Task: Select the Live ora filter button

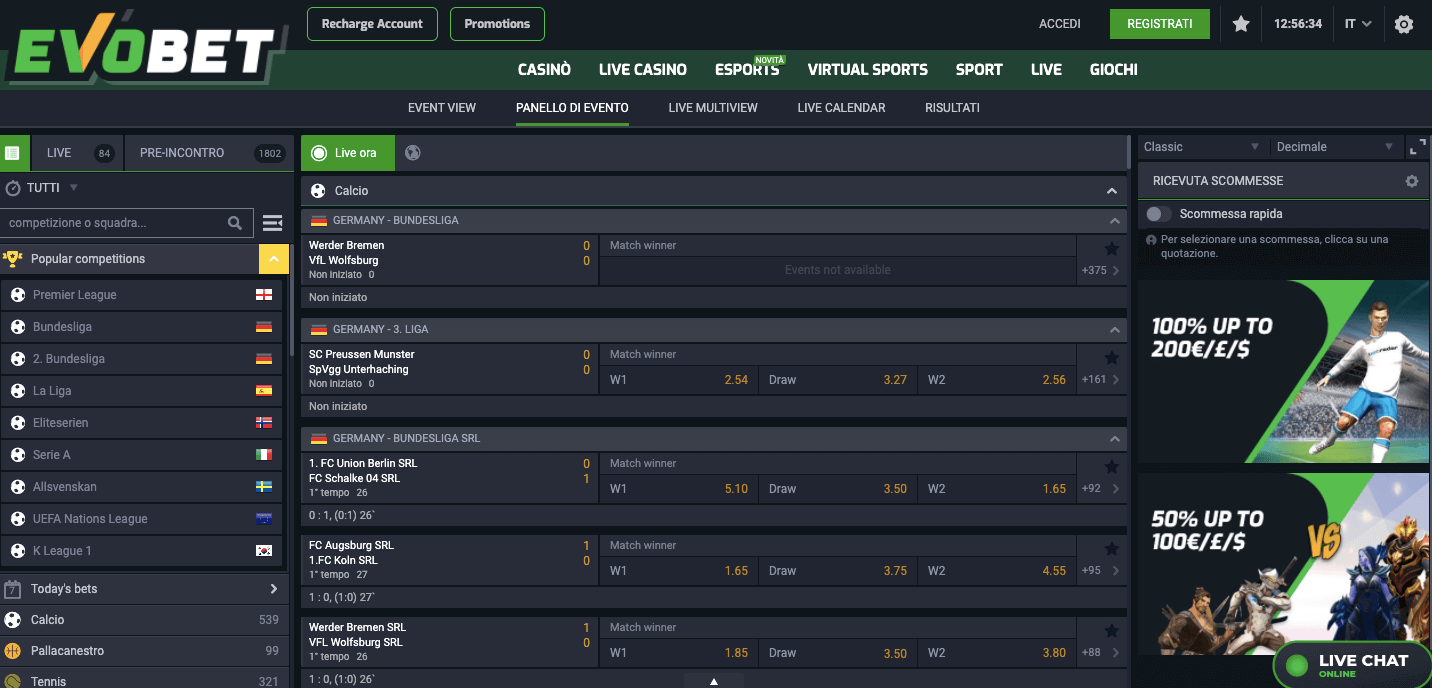Action: pos(347,152)
